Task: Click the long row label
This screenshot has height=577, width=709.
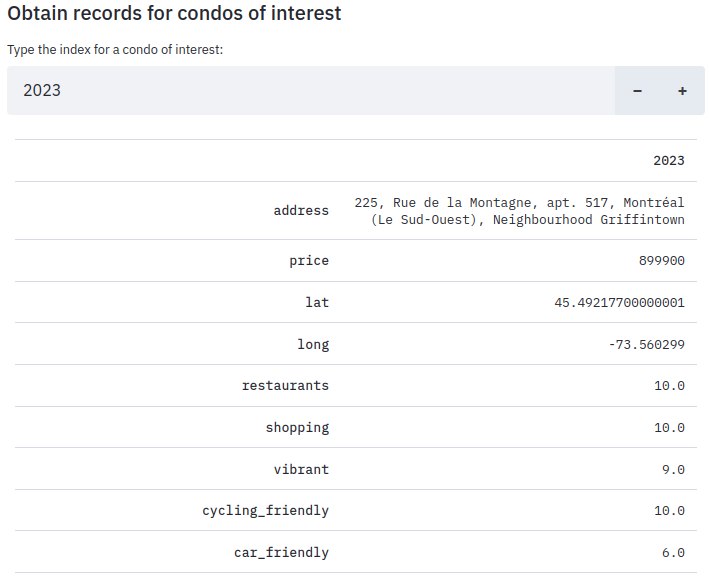Action: coord(313,344)
